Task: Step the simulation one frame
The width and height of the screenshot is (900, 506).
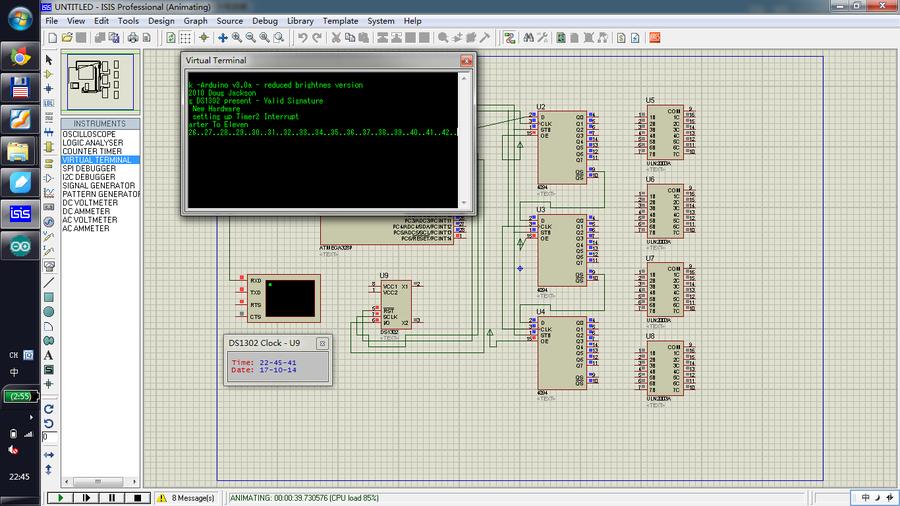Action: [86, 498]
